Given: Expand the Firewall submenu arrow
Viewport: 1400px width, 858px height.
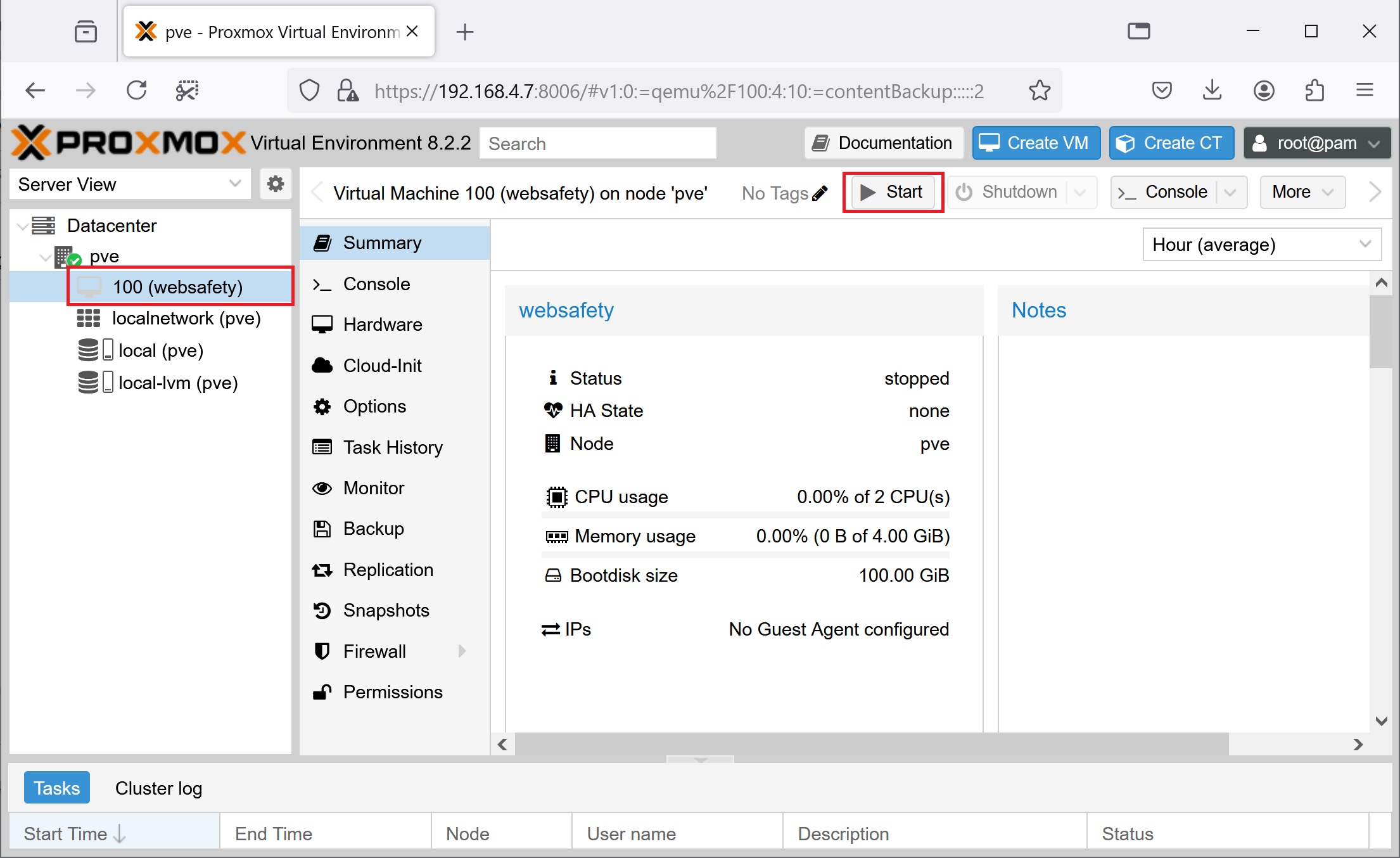Looking at the screenshot, I should click(462, 651).
